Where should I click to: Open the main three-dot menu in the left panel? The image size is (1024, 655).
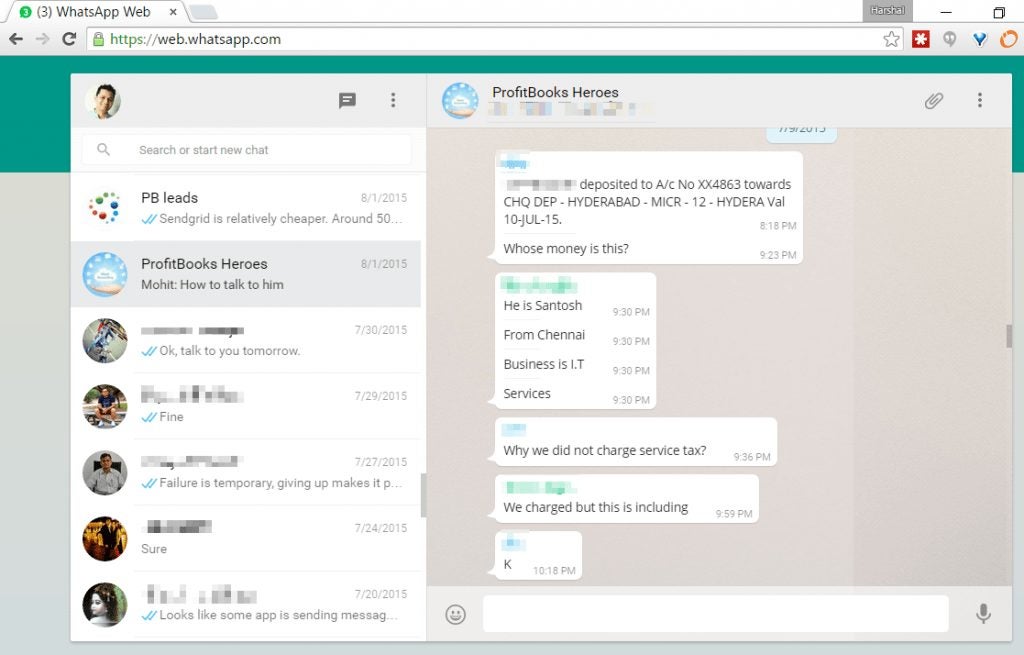[393, 101]
